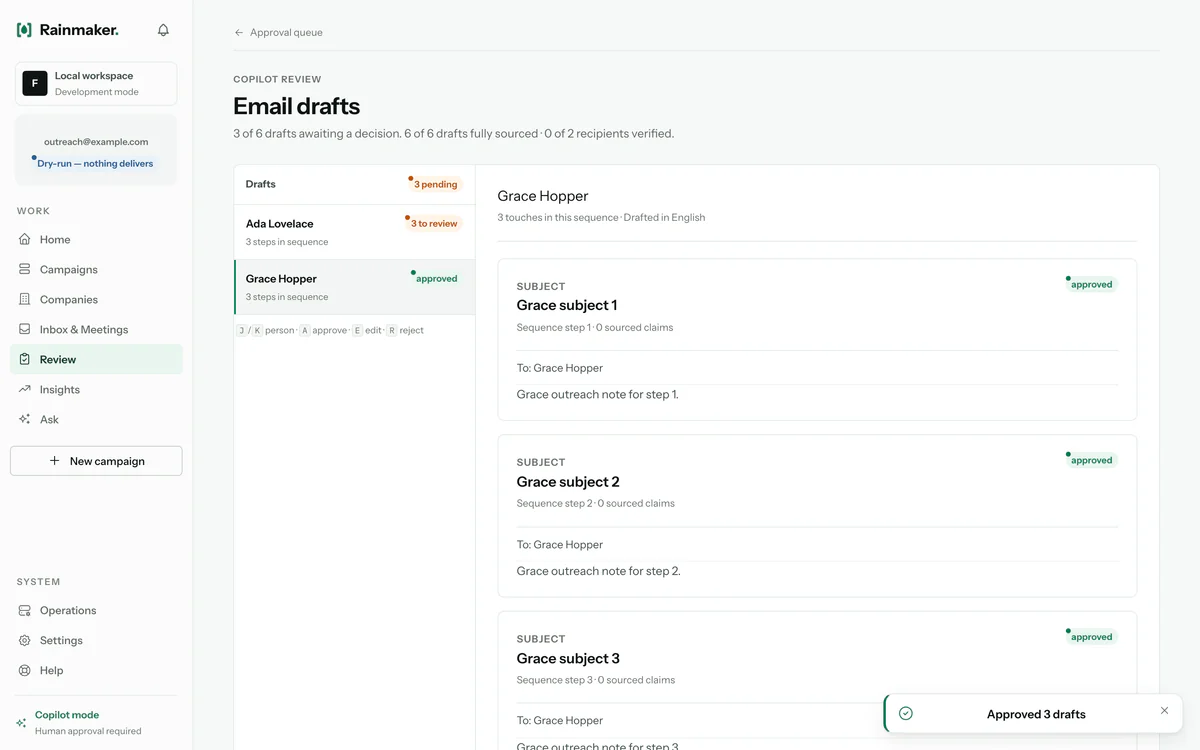Viewport: 1200px width, 750px height.
Task: Open Operations under System
Action: coord(96,610)
